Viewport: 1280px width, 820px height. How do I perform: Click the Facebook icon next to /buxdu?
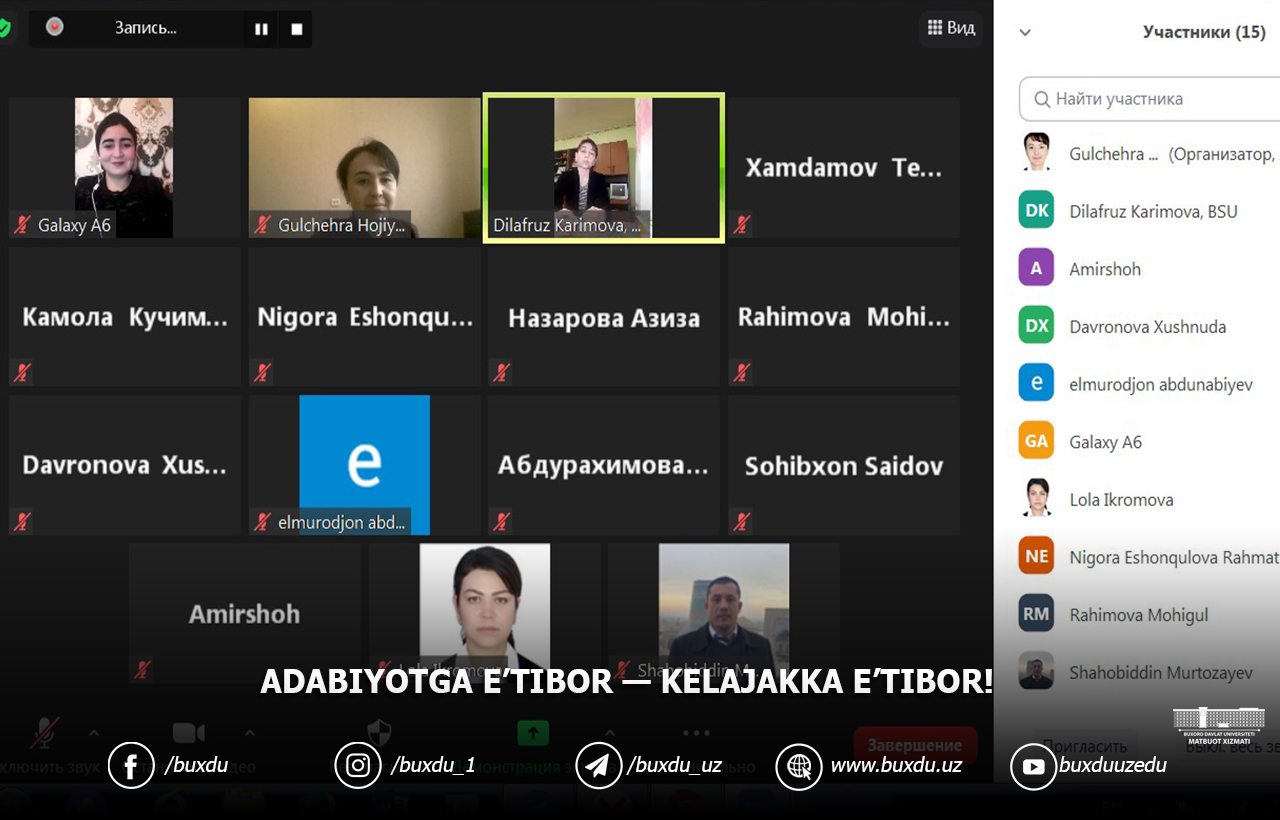point(131,766)
